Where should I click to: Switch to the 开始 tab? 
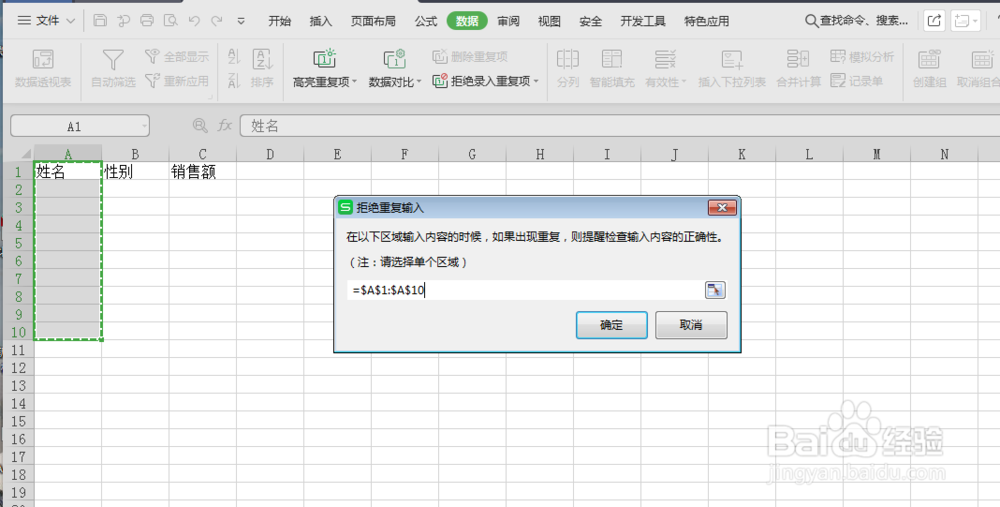point(279,21)
